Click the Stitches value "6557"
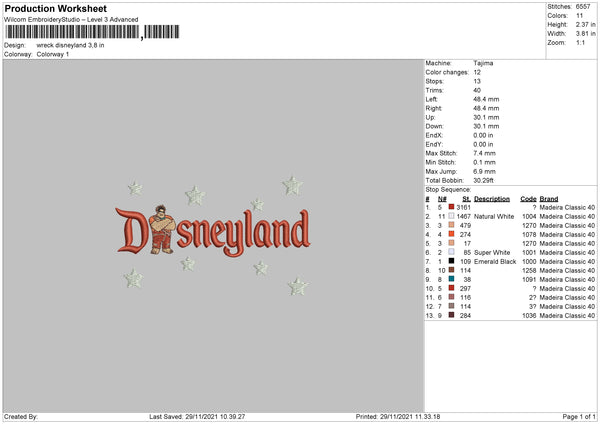Image resolution: width=600 pixels, height=424 pixels. pos(583,7)
